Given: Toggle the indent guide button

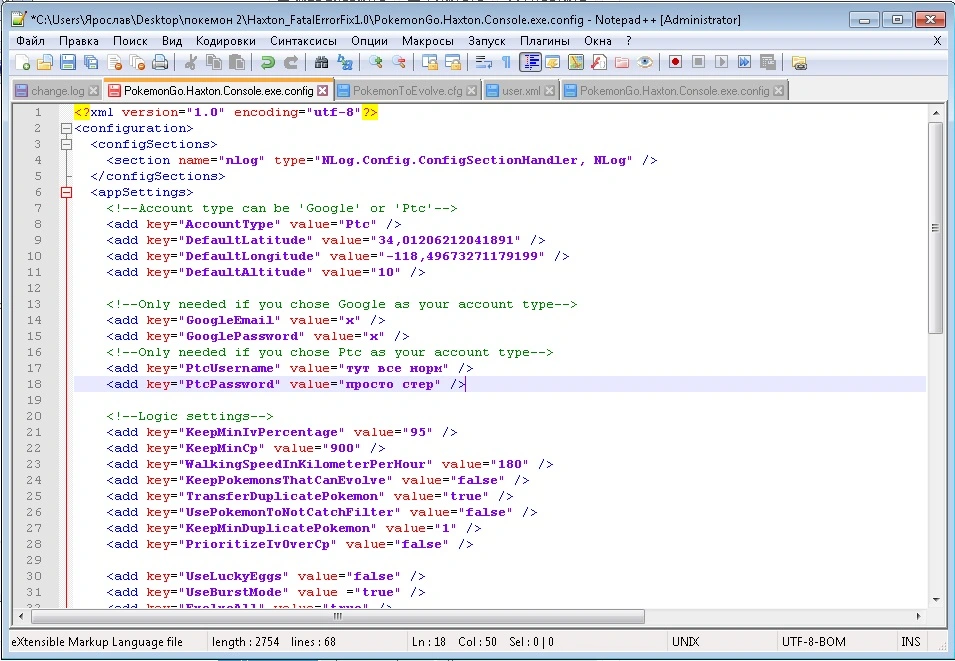Looking at the screenshot, I should point(530,62).
